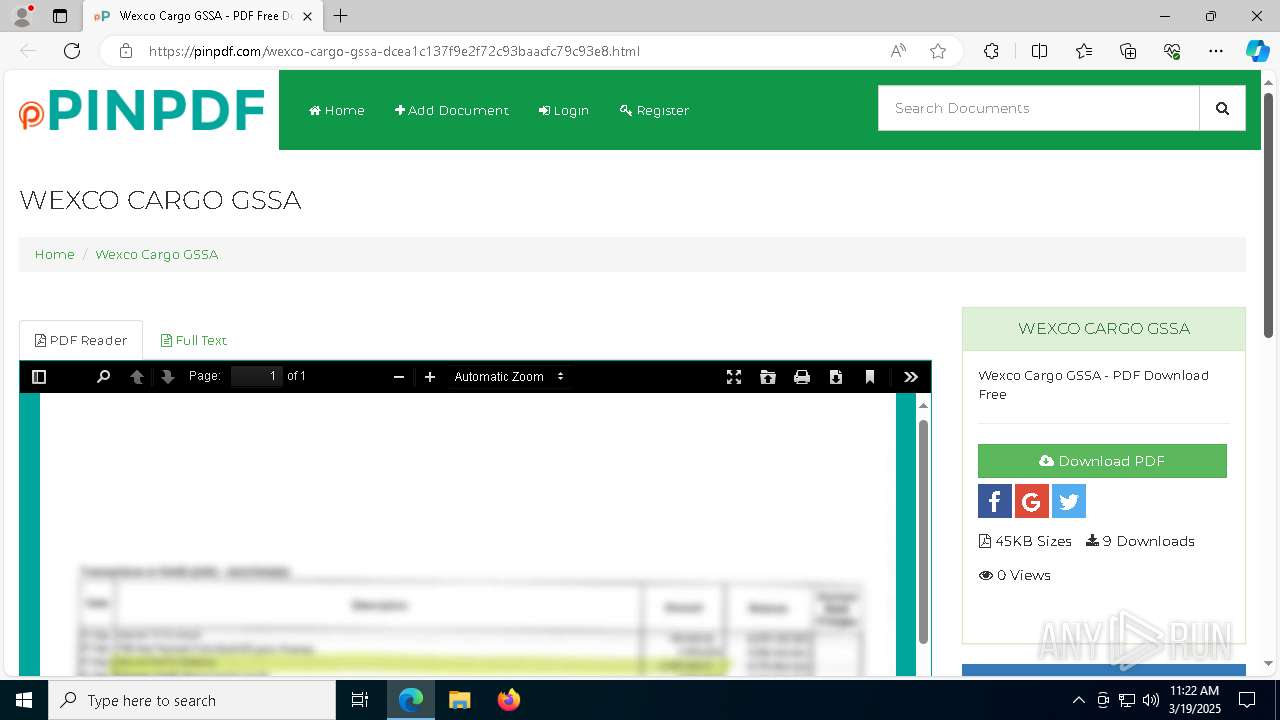Open File Explorer from taskbar
Image resolution: width=1280 pixels, height=720 pixels.
(459, 700)
